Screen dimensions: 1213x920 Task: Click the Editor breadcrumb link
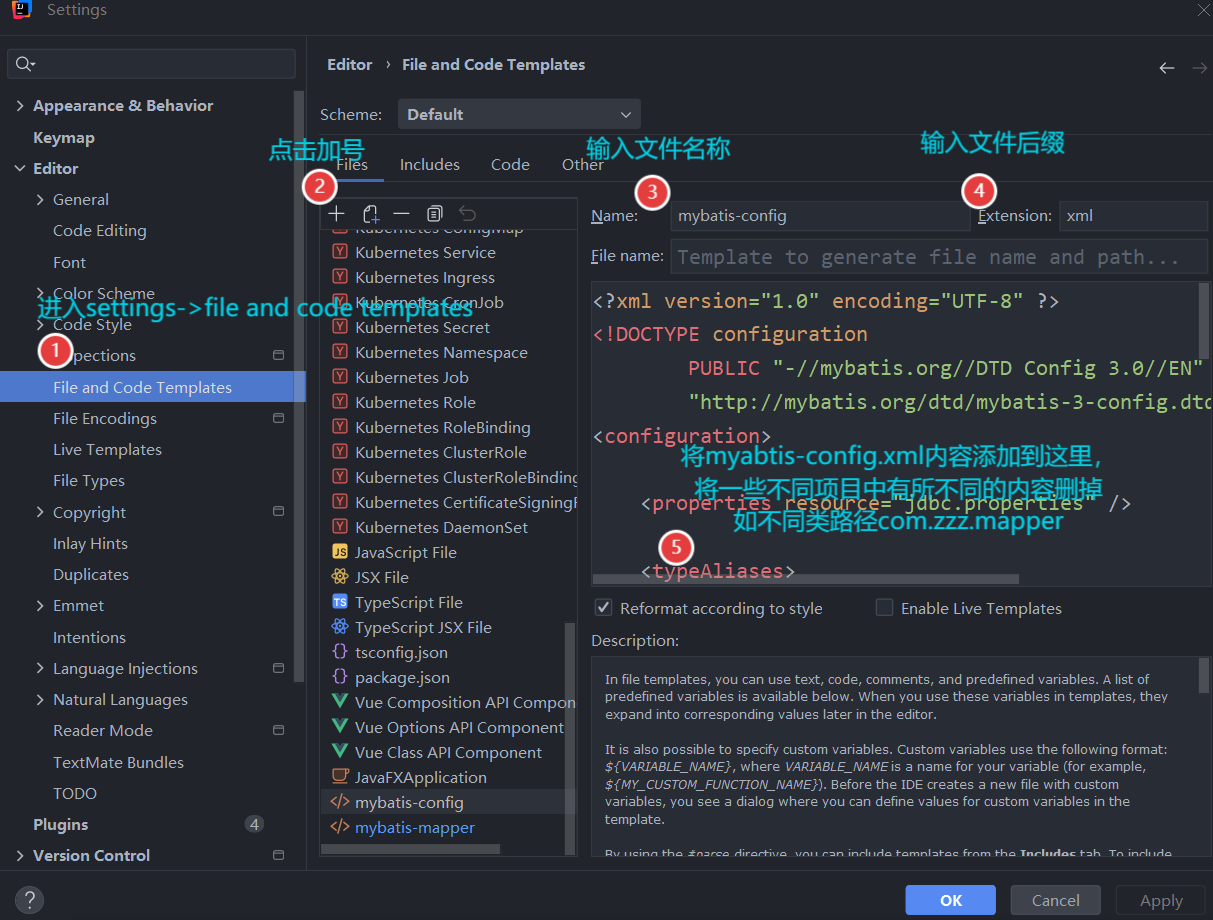pyautogui.click(x=349, y=64)
